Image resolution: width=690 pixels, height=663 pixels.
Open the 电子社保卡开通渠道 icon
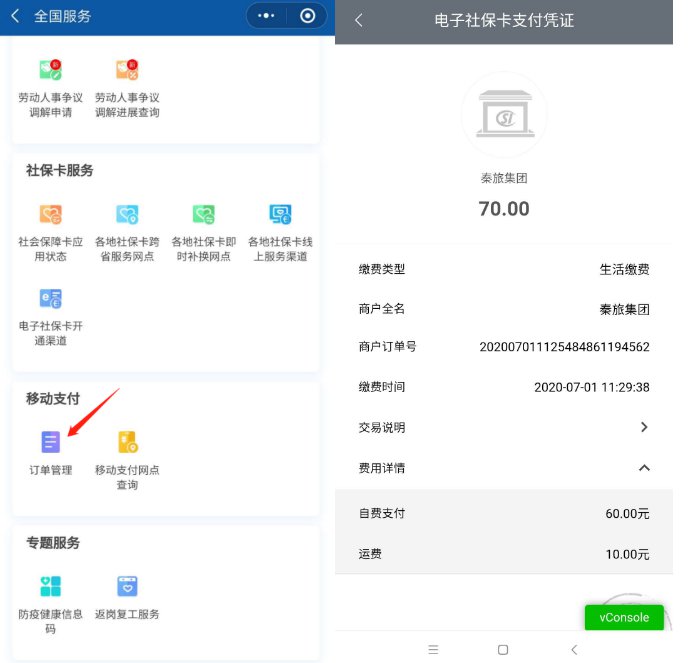51,299
